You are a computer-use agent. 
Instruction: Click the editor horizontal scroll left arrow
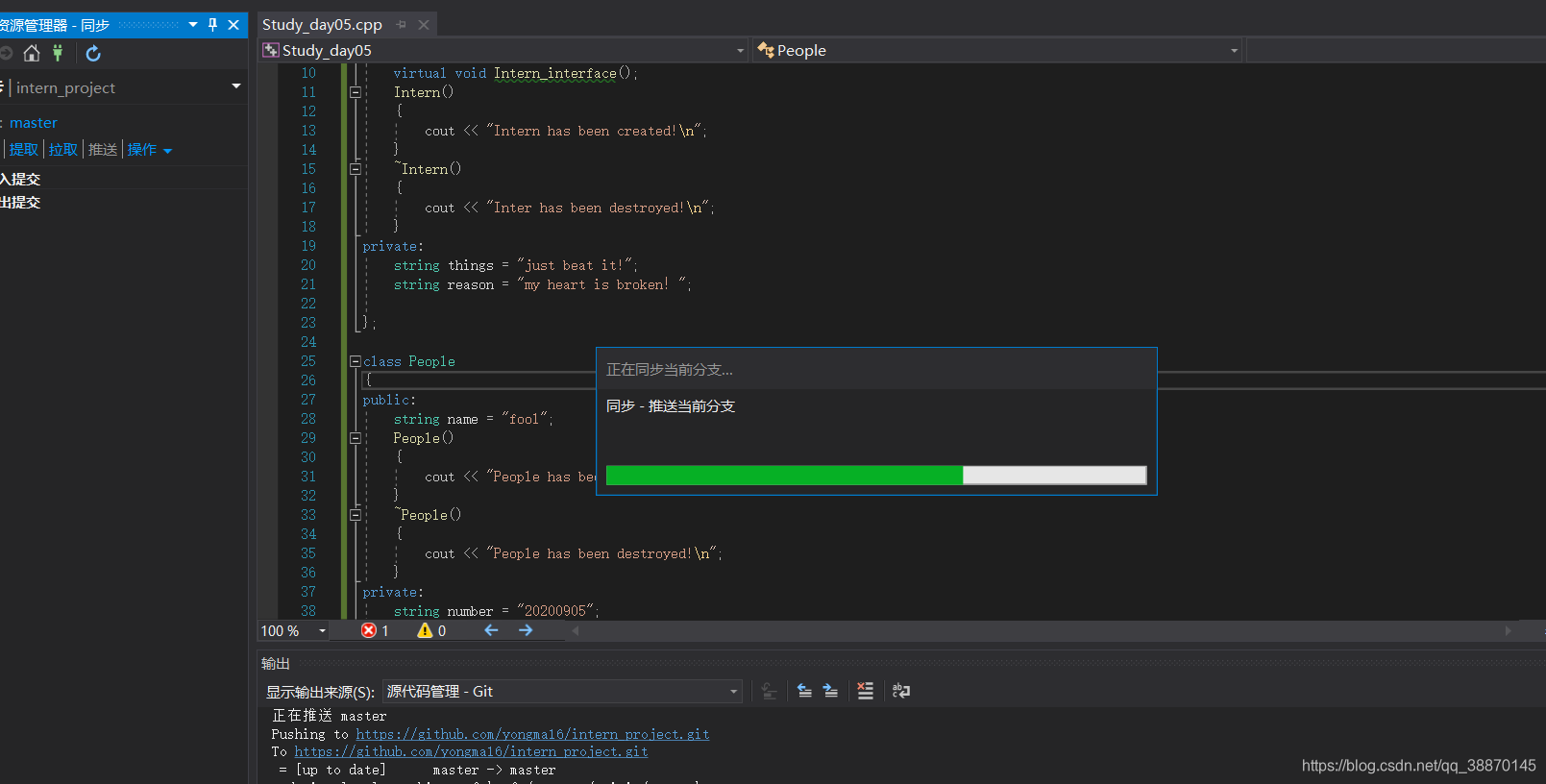(x=576, y=631)
